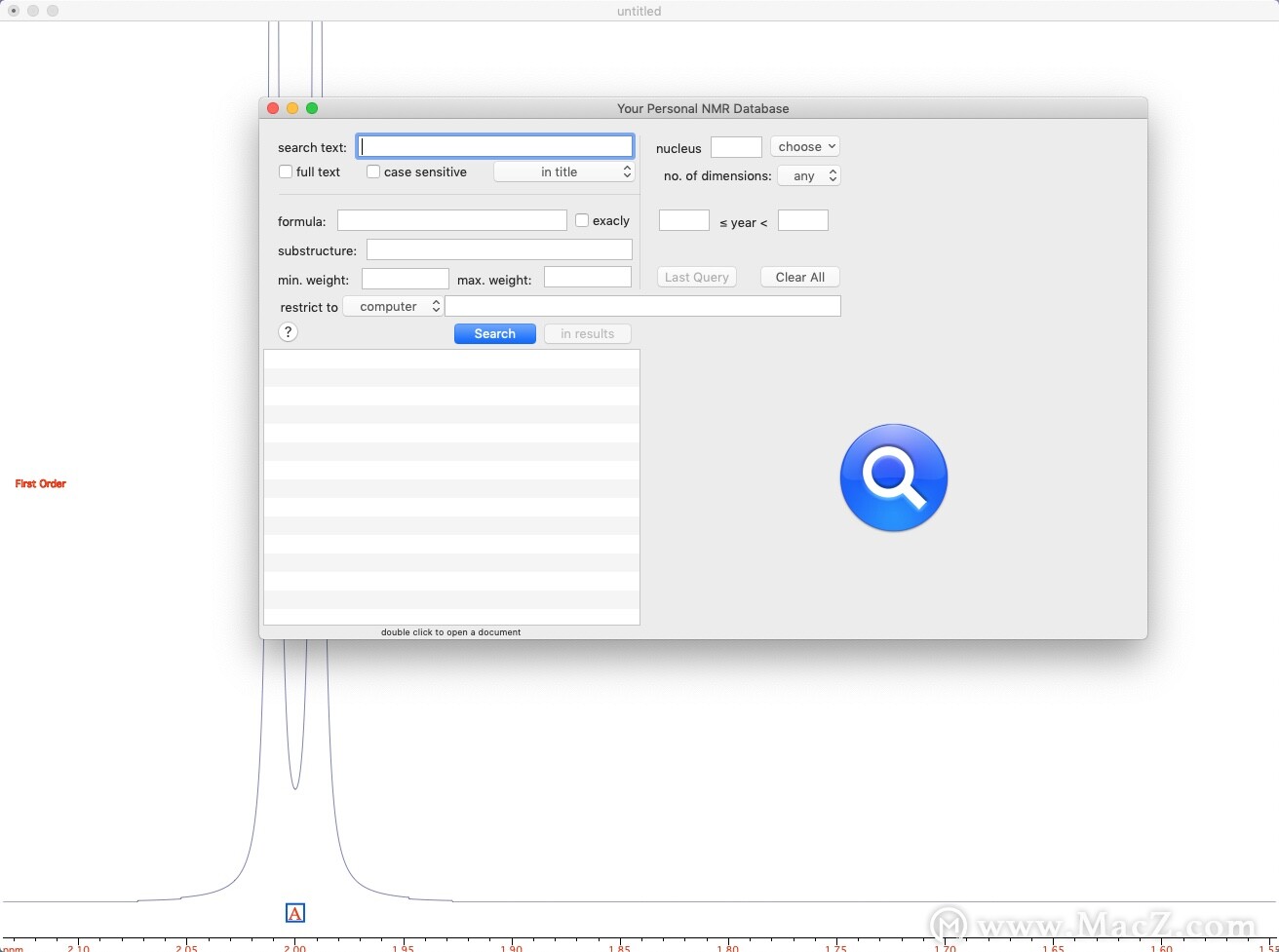Open the restrict to 'computer' dropdown
This screenshot has height=952, width=1279.
tap(395, 306)
